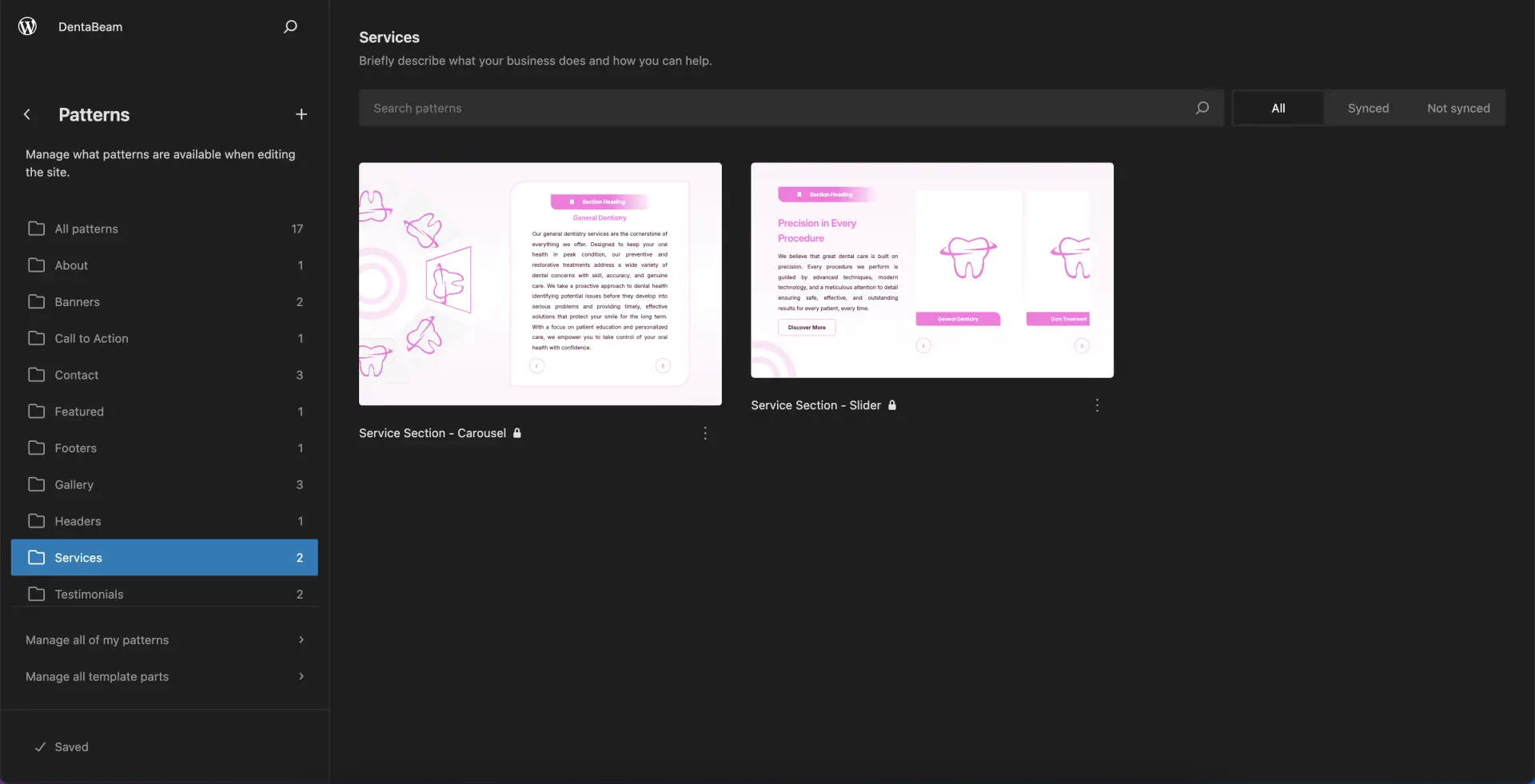Open actions menu for Service Section - Carousel
Screen dimensions: 1535x784
[705, 433]
